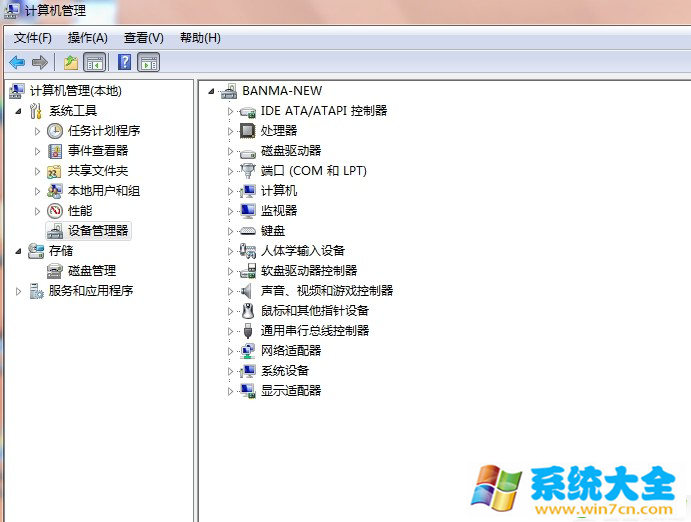Collapse the BANMA-NEW device tree root
Viewport: 691px width, 522px height.
pyautogui.click(x=211, y=92)
